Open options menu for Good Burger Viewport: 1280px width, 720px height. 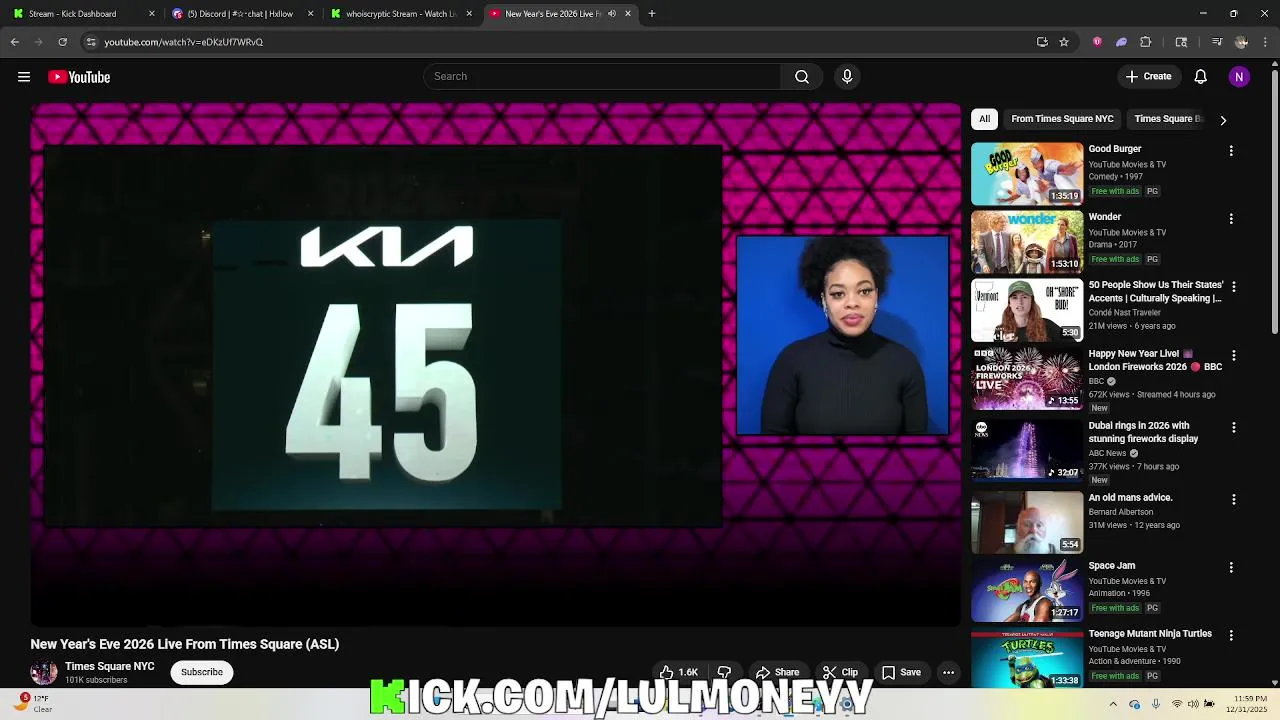[x=1231, y=151]
